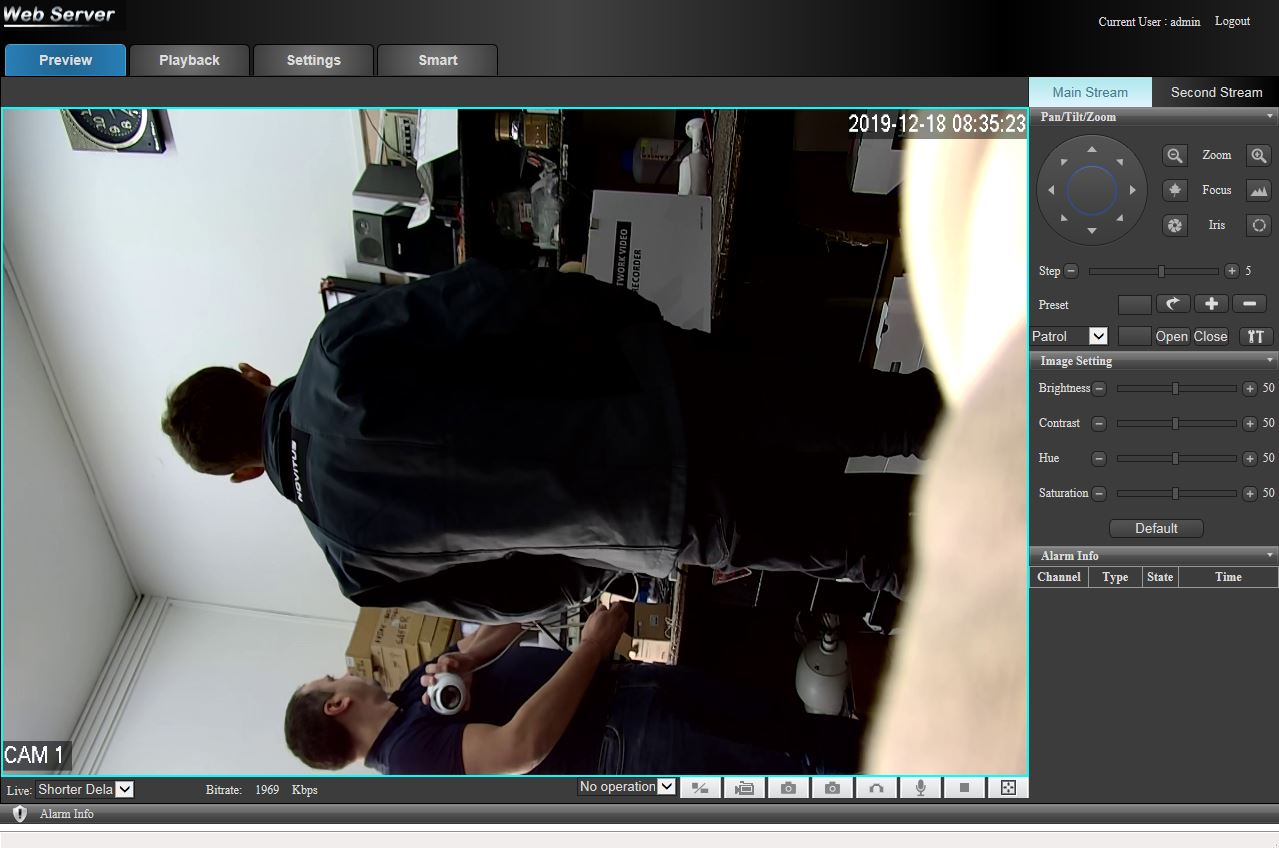Stop the live stream playback
Viewport: 1279px width, 848px height.
point(964,788)
